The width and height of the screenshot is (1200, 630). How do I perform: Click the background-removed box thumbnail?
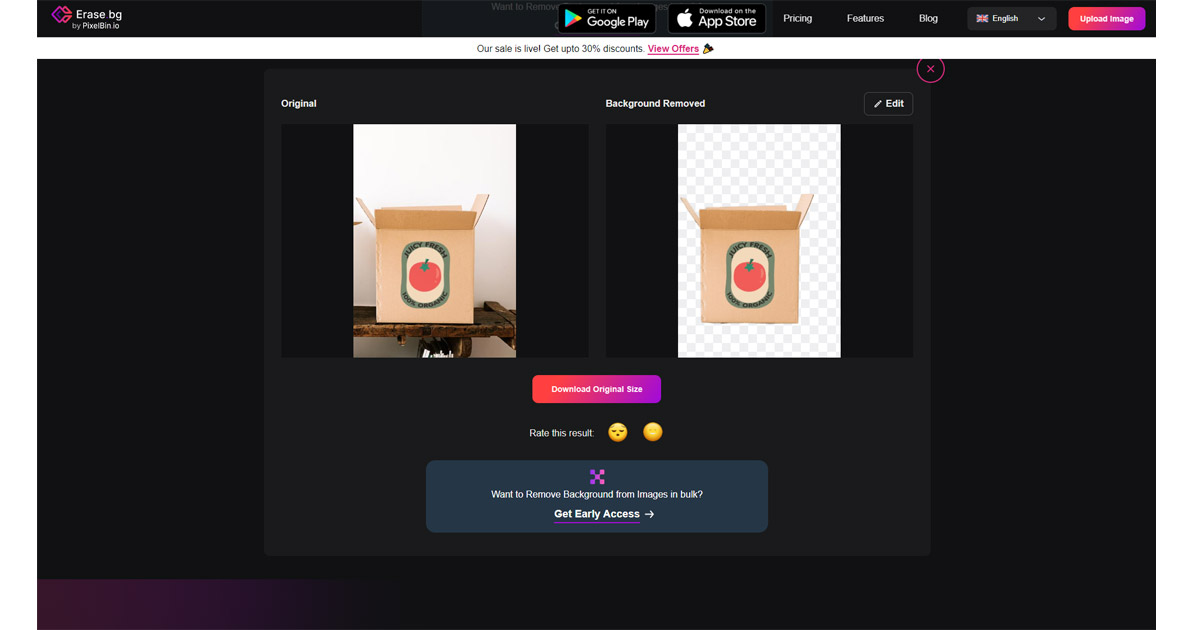tap(759, 241)
